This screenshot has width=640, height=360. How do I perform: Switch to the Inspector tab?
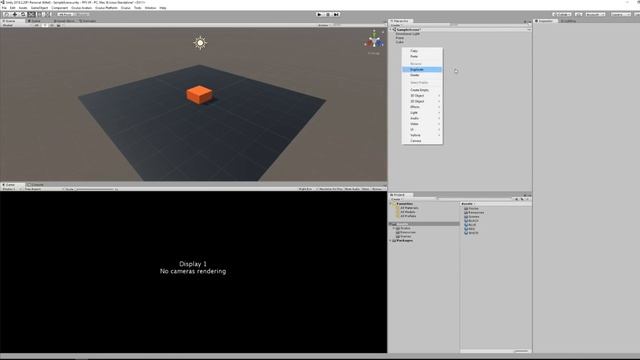tap(545, 21)
